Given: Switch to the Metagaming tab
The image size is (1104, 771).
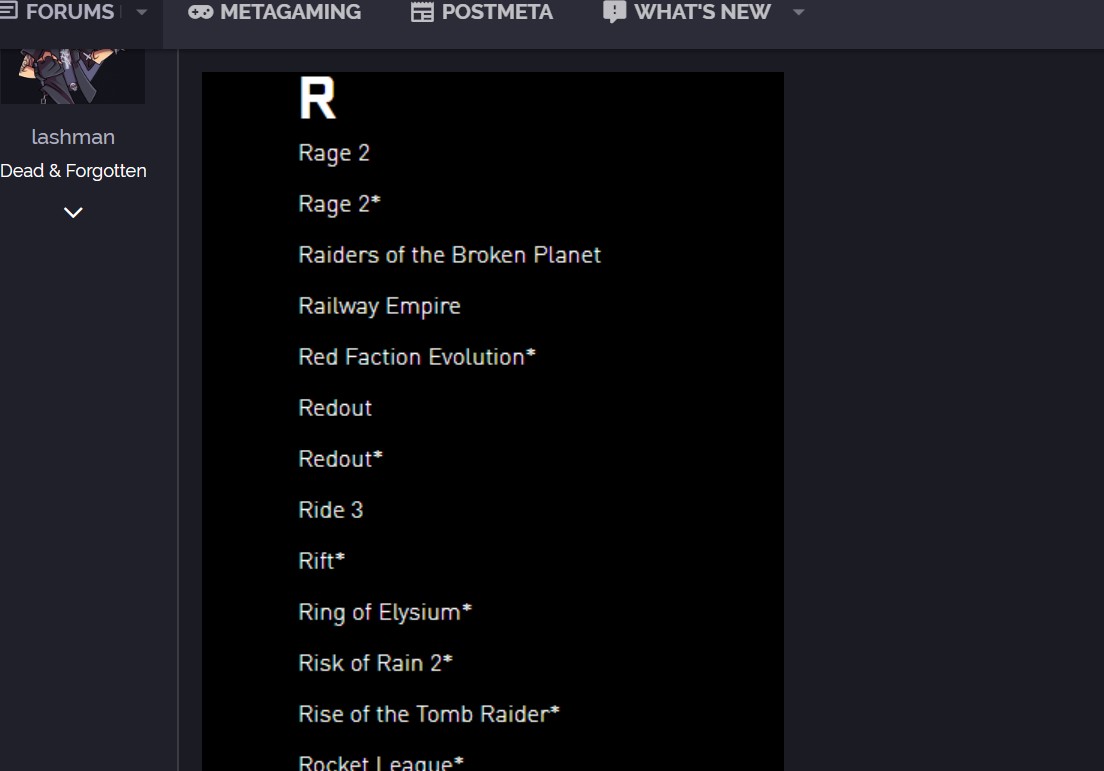Looking at the screenshot, I should point(290,13).
